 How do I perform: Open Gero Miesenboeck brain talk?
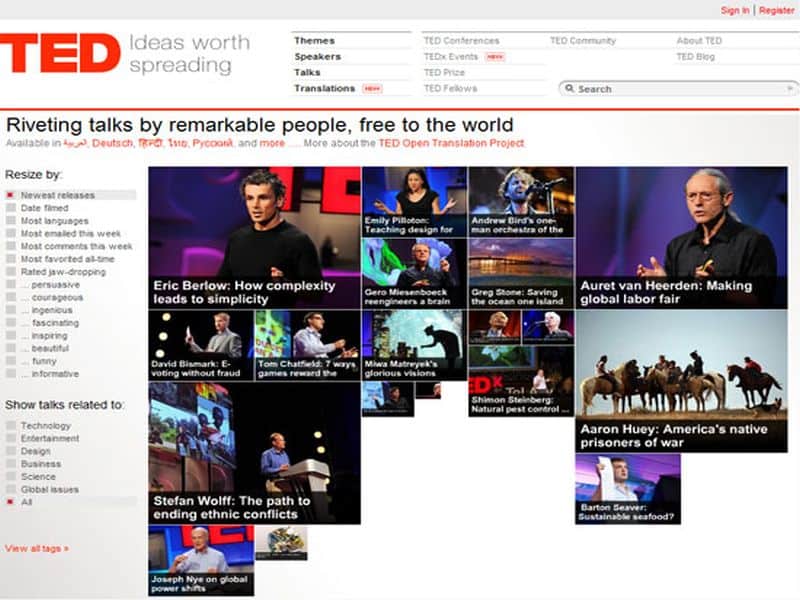click(414, 273)
